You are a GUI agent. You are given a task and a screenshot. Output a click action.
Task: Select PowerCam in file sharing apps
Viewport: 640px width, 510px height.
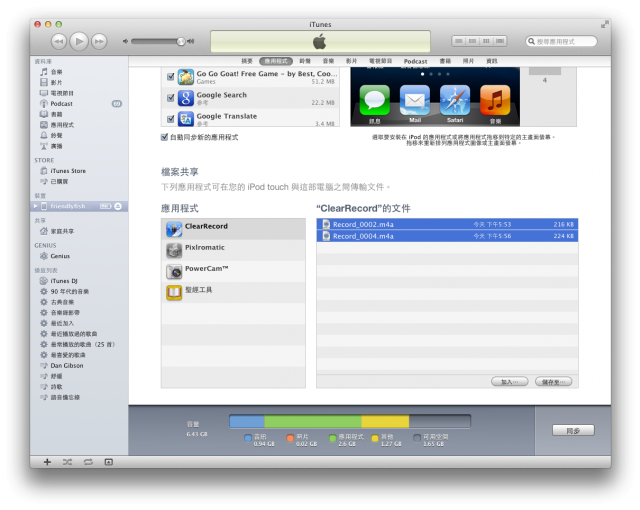pos(233,271)
